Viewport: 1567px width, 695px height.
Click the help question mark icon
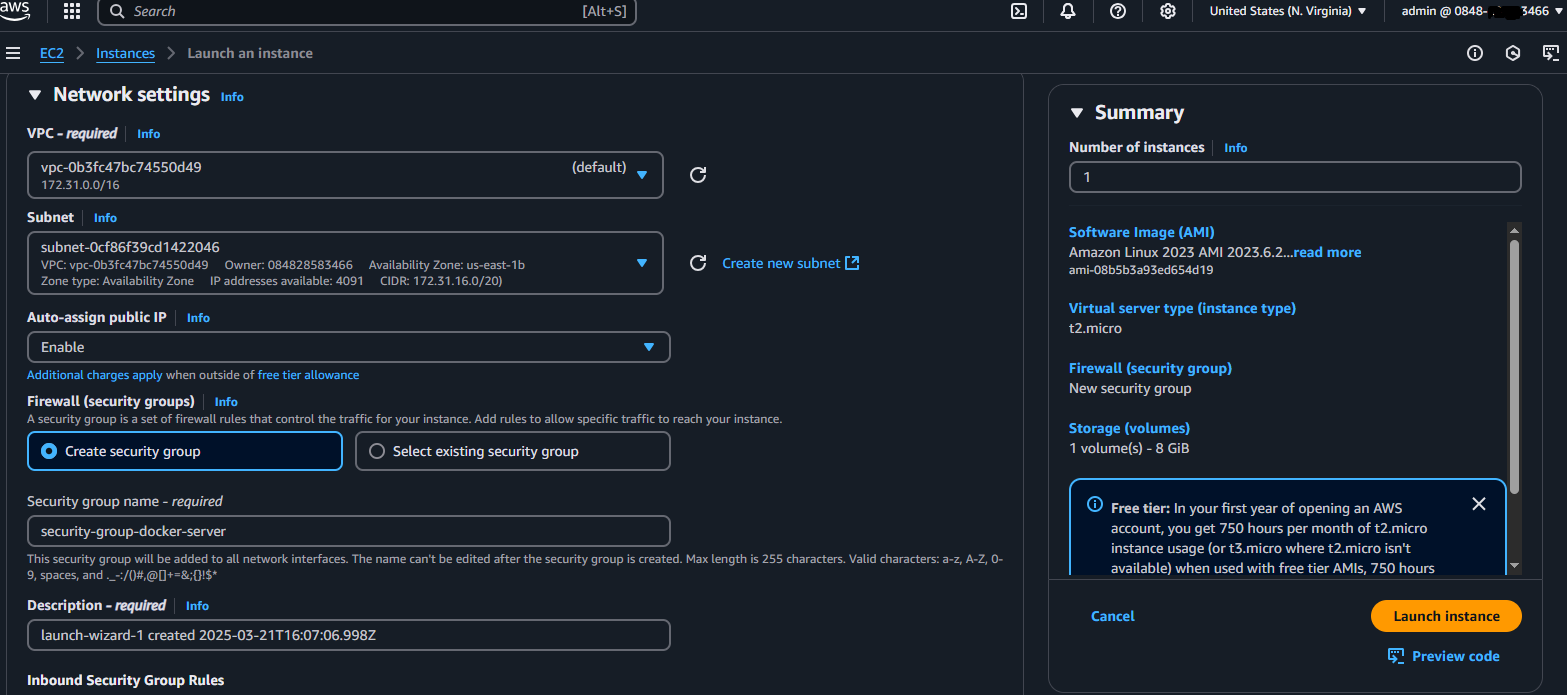point(1118,11)
